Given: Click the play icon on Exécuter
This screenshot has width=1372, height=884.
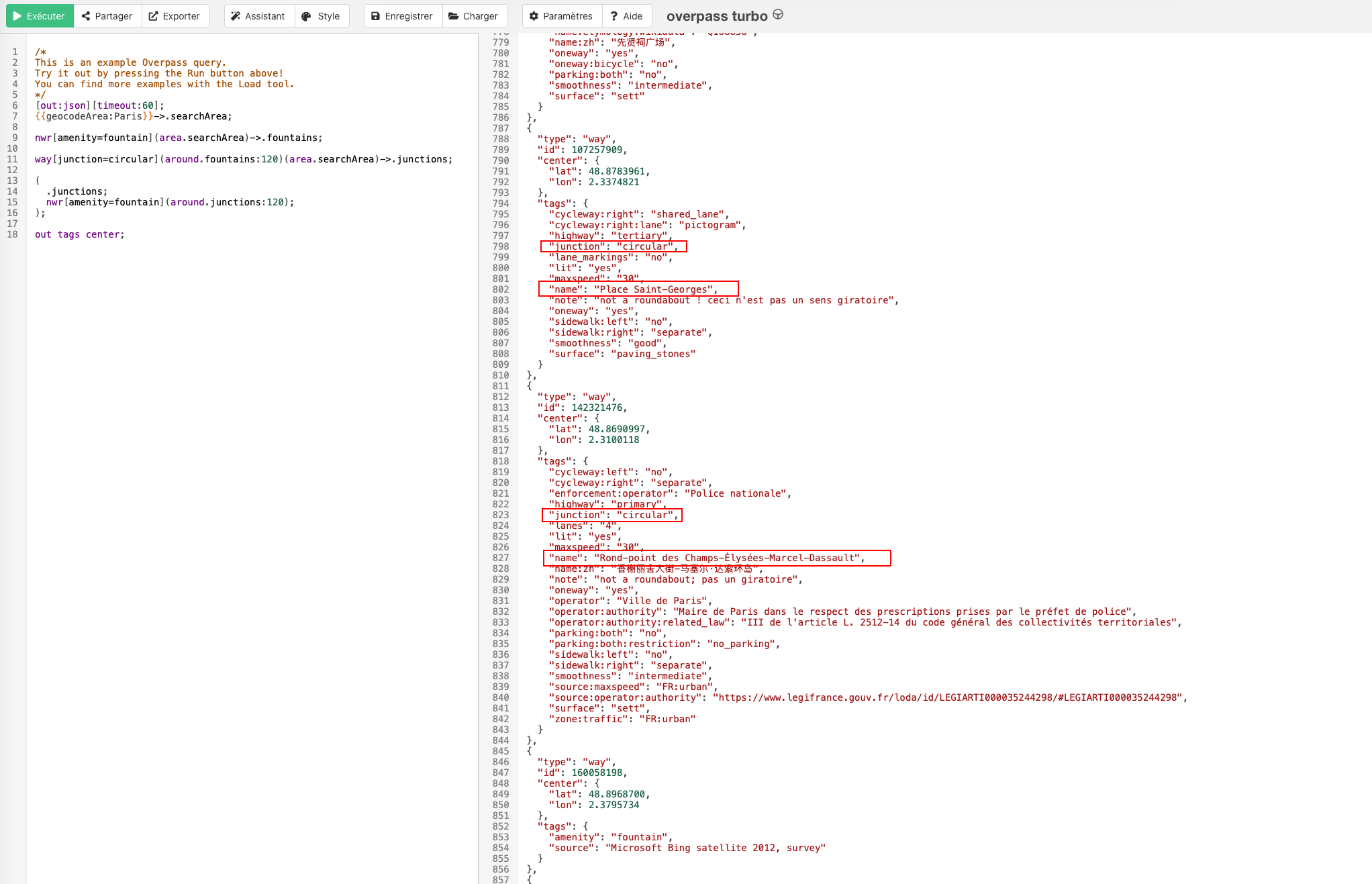Looking at the screenshot, I should [x=18, y=16].
